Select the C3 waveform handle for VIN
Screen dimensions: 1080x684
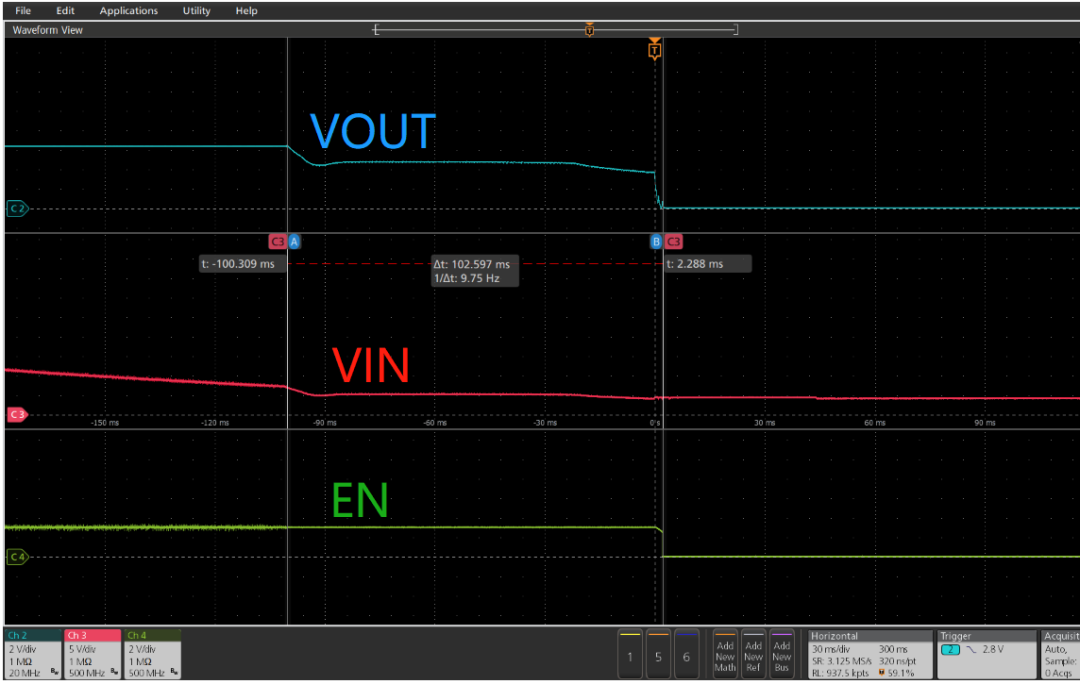pyautogui.click(x=17, y=414)
